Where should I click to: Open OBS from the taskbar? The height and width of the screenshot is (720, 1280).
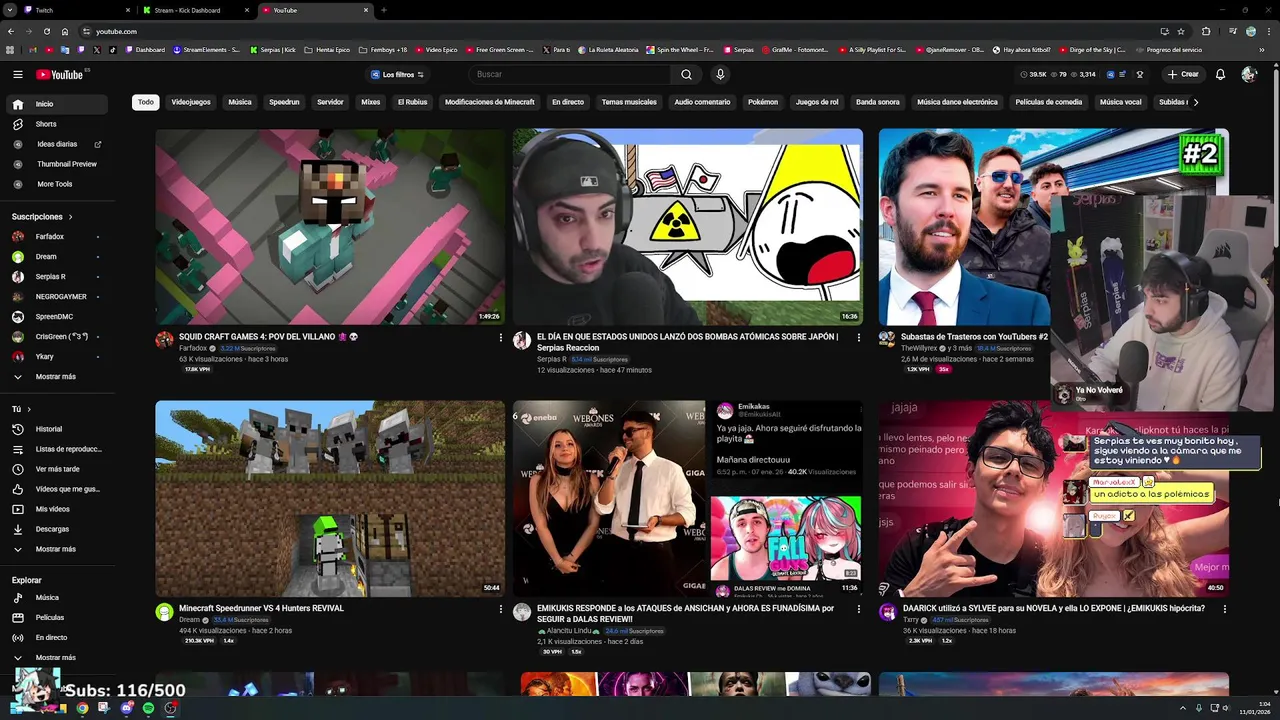[171, 708]
